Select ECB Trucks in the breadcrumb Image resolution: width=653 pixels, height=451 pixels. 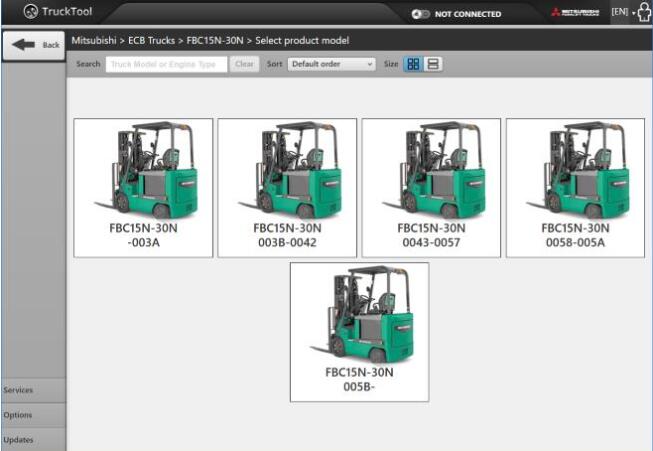click(x=151, y=40)
